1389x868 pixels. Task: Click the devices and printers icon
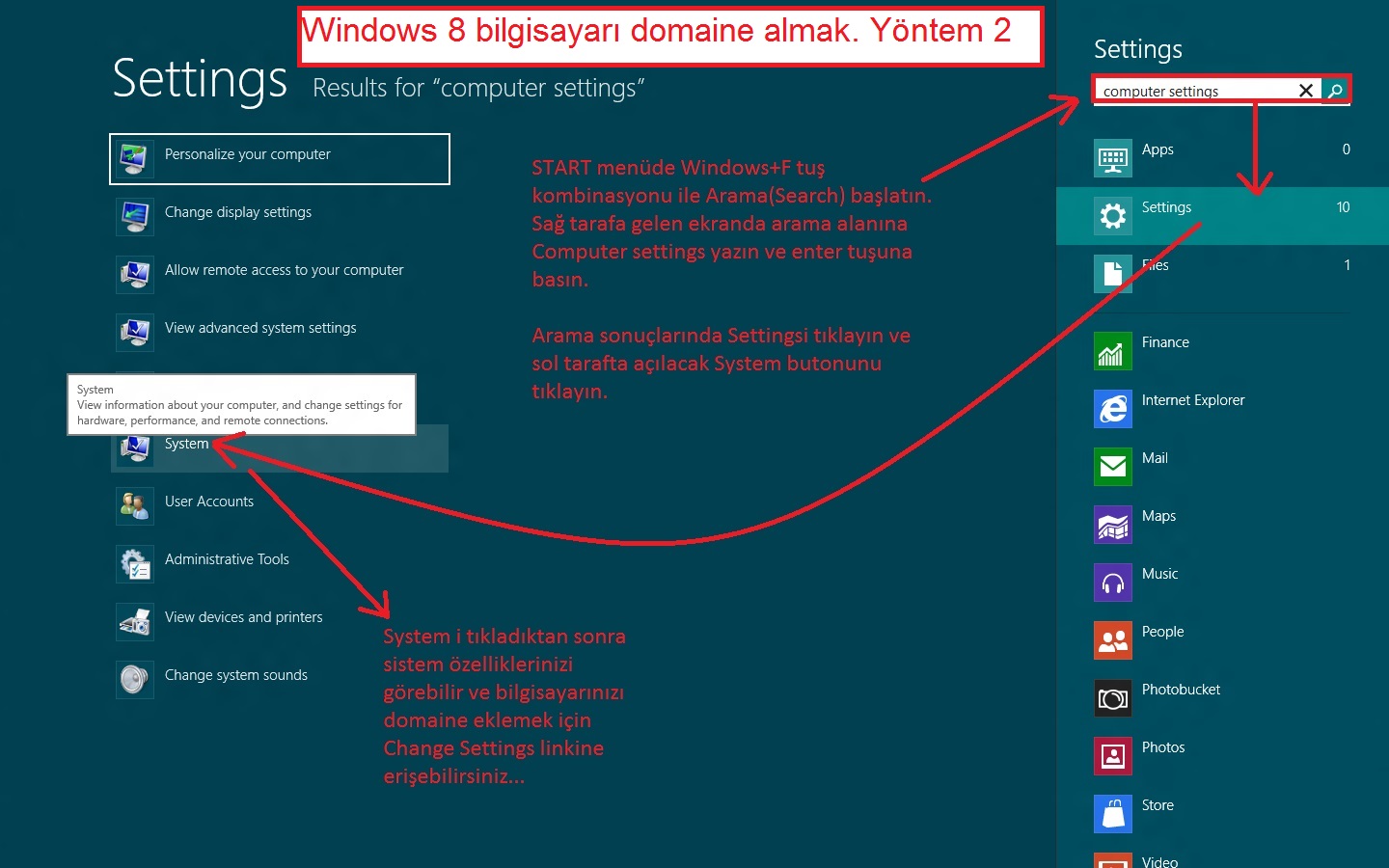(135, 621)
